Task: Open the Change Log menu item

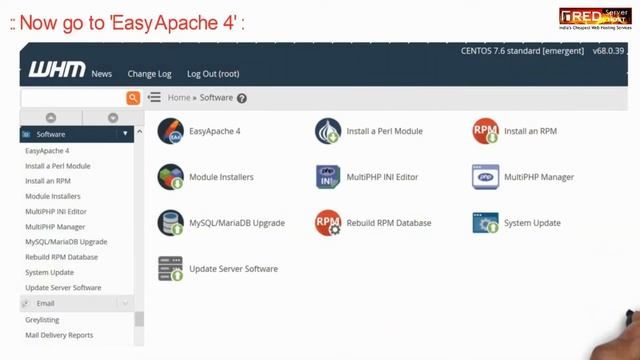Action: [149, 74]
